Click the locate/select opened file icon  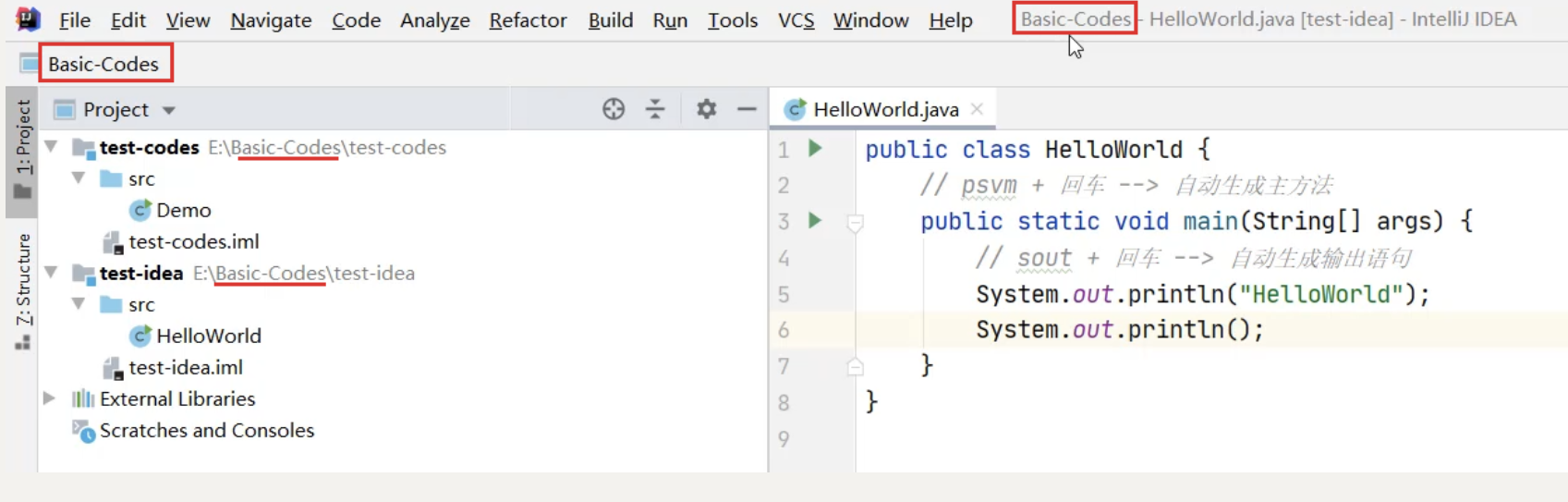coord(614,109)
